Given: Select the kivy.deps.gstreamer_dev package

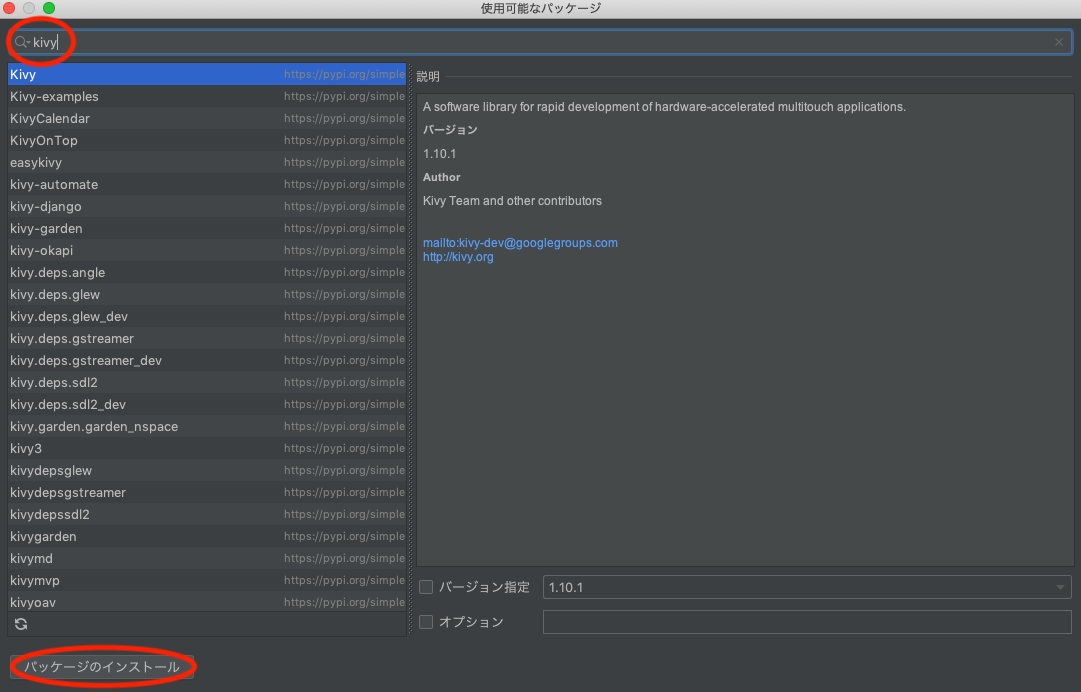Looking at the screenshot, I should pyautogui.click(x=207, y=360).
